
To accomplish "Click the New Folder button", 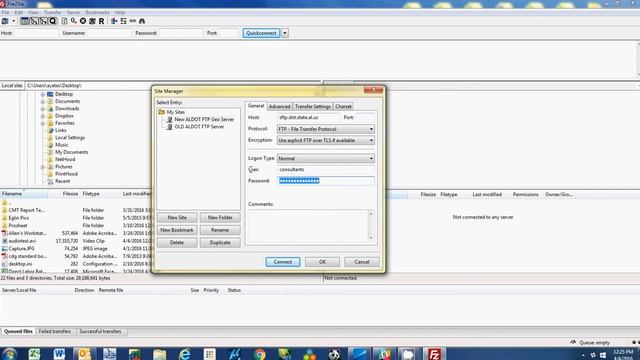I will point(220,218).
